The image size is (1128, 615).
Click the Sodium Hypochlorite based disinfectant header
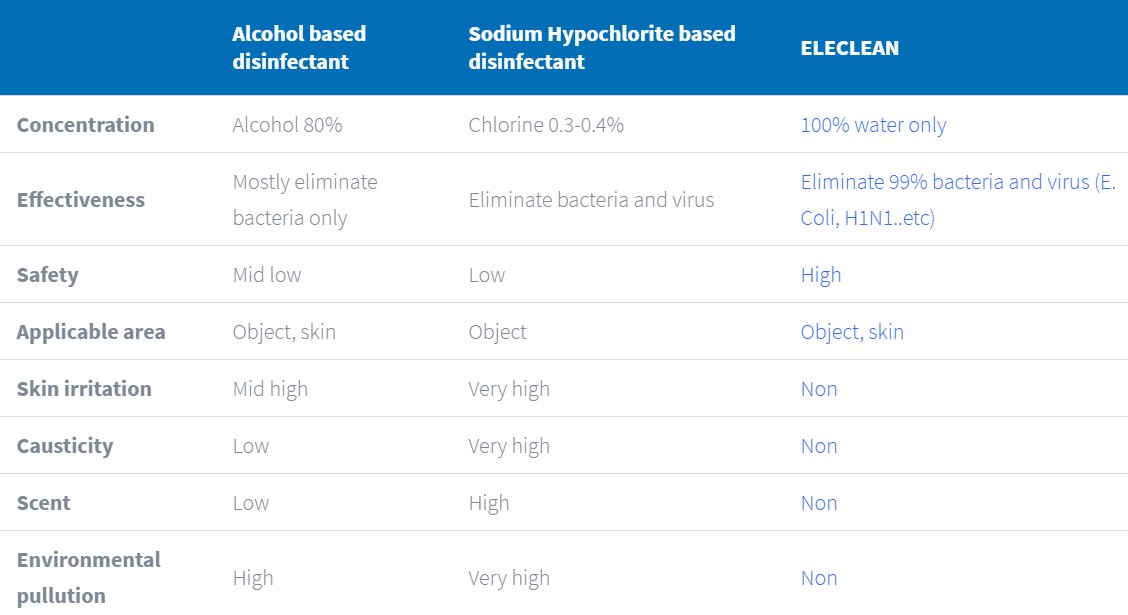(601, 47)
